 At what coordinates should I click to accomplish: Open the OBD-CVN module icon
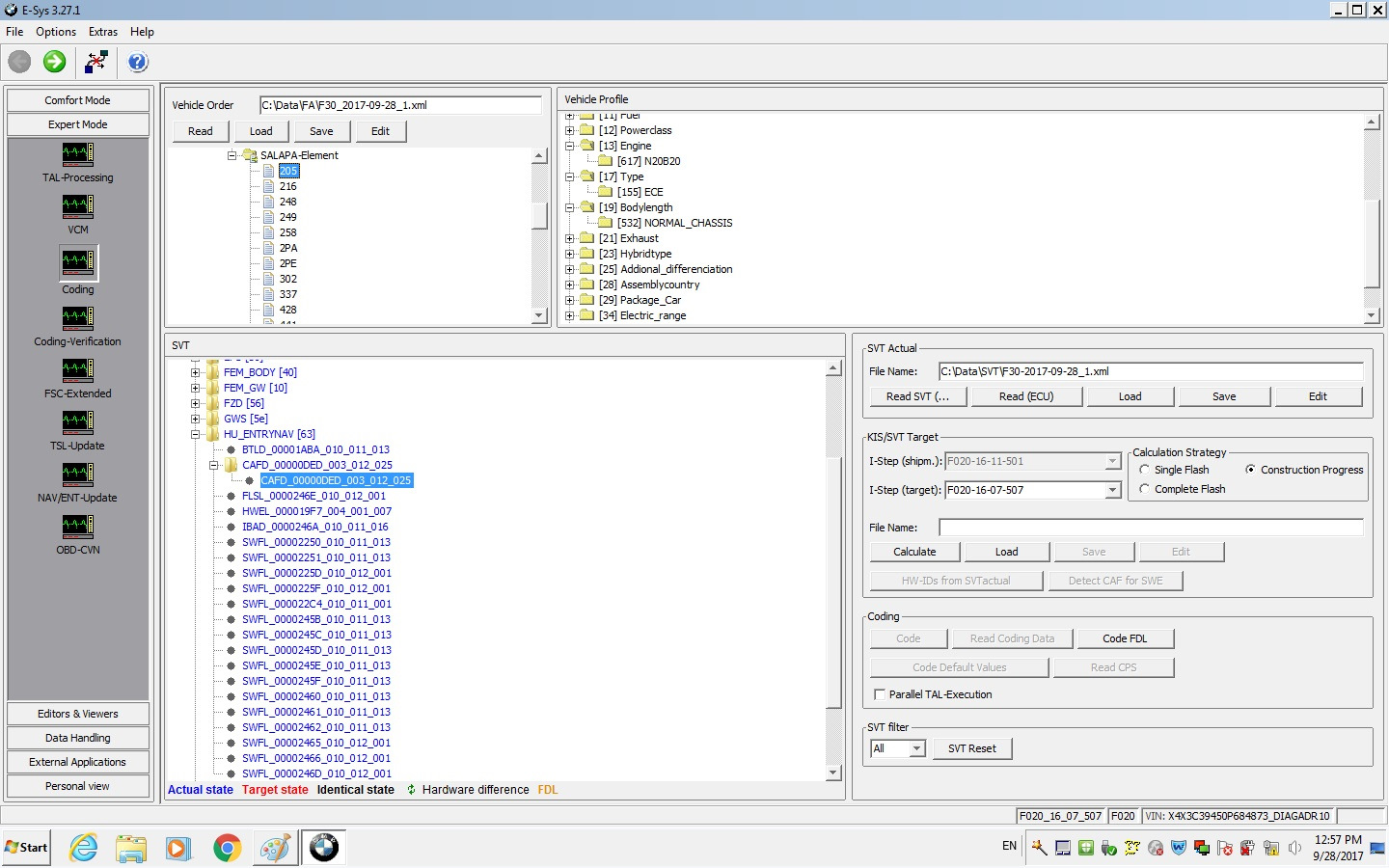[78, 527]
